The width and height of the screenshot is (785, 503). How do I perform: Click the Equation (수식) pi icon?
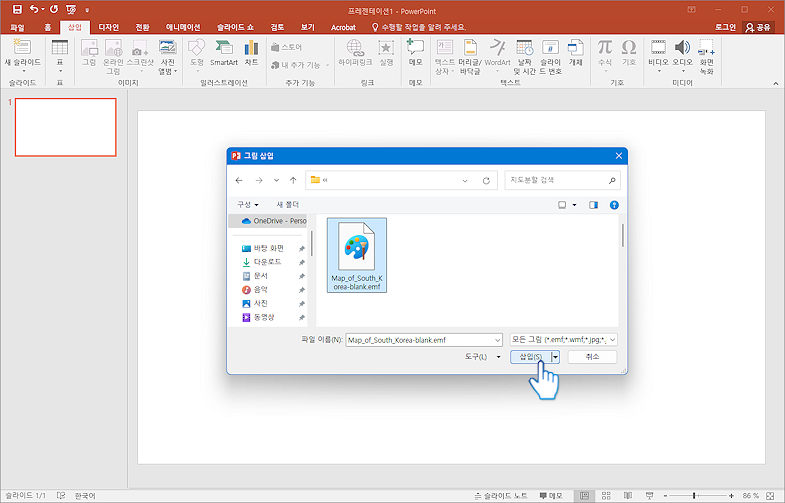pos(605,47)
